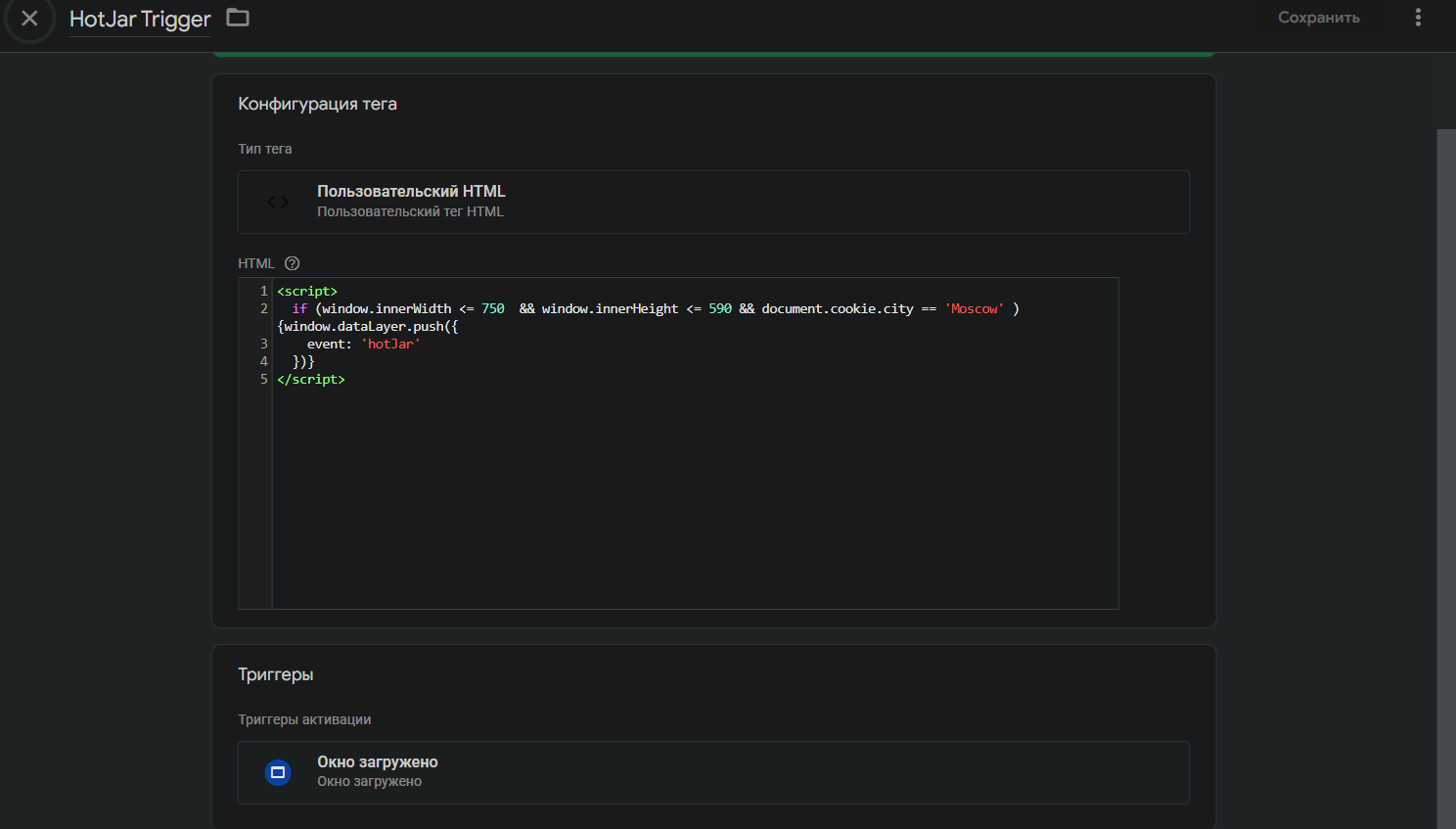Click the document.cookie.city text in code
1456x829 pixels.
click(x=838, y=308)
